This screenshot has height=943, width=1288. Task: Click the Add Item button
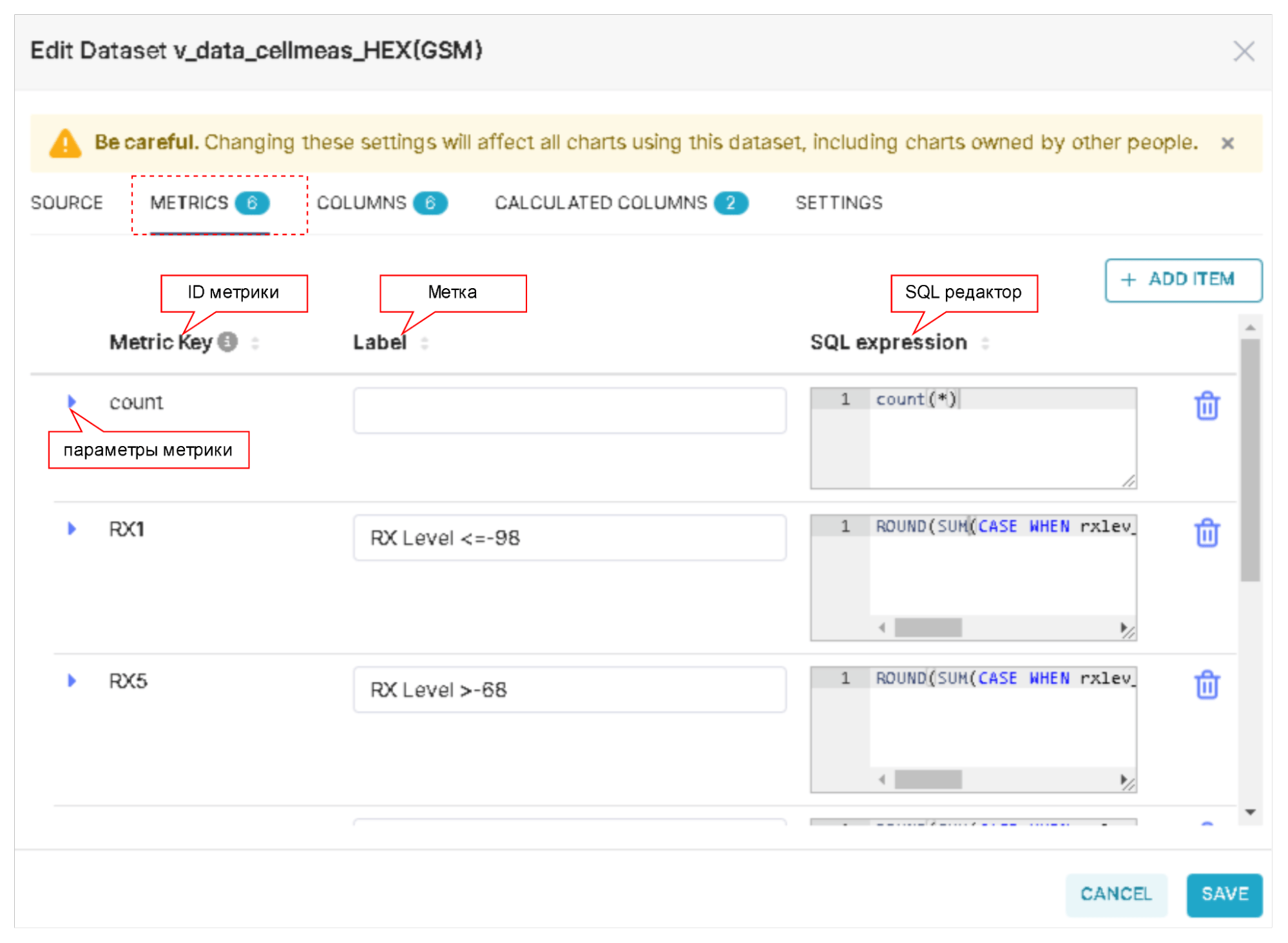[x=1183, y=280]
